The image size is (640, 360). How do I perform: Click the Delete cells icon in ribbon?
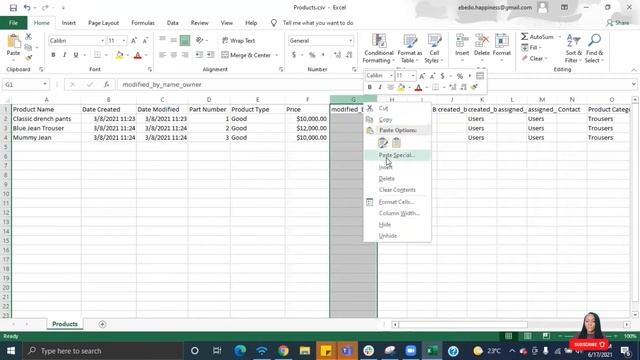[x=482, y=41]
